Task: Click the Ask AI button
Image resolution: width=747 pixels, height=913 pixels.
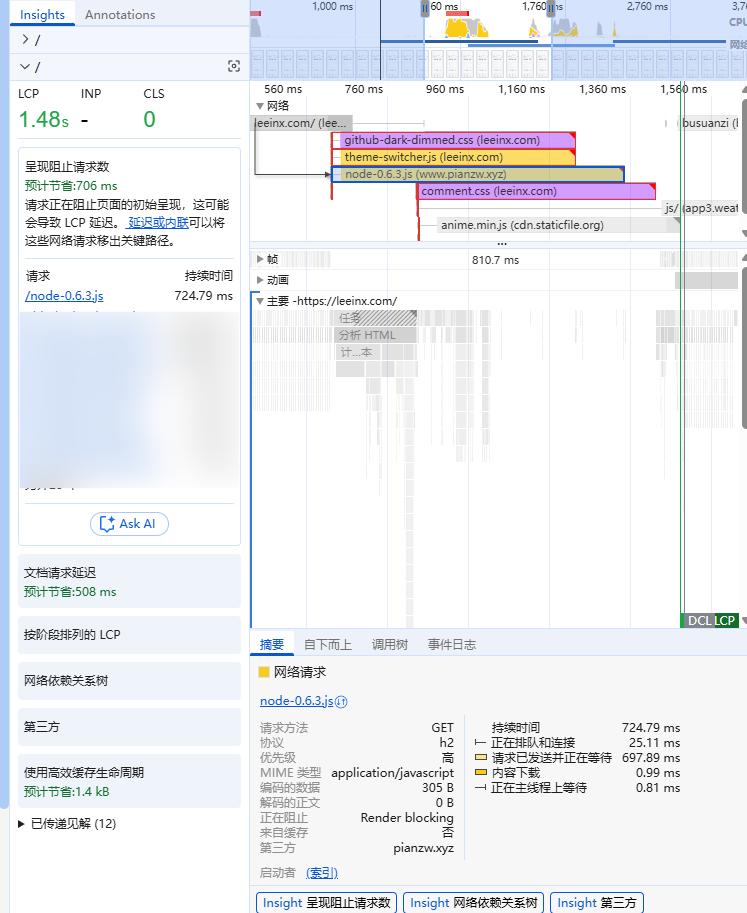Action: pyautogui.click(x=129, y=524)
